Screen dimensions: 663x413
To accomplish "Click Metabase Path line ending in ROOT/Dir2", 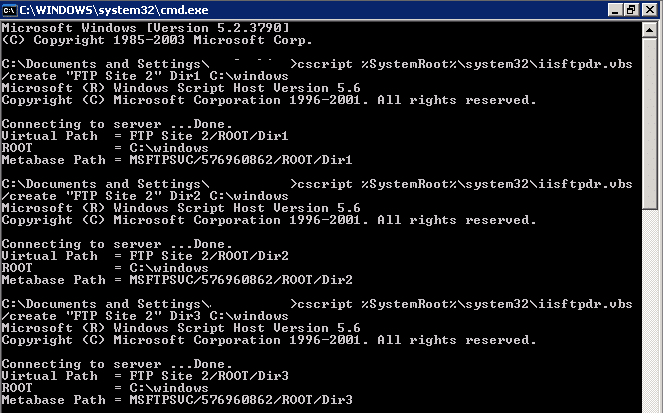I will coord(177,280).
